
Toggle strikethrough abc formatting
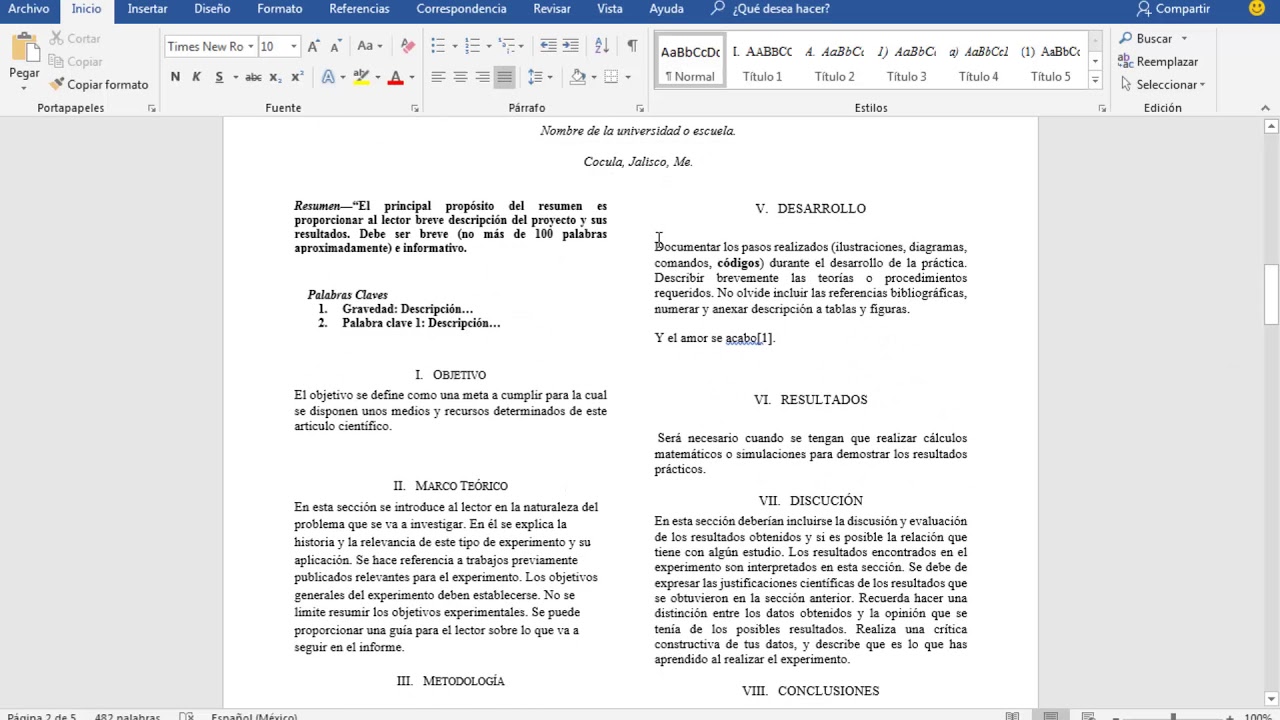[x=253, y=77]
